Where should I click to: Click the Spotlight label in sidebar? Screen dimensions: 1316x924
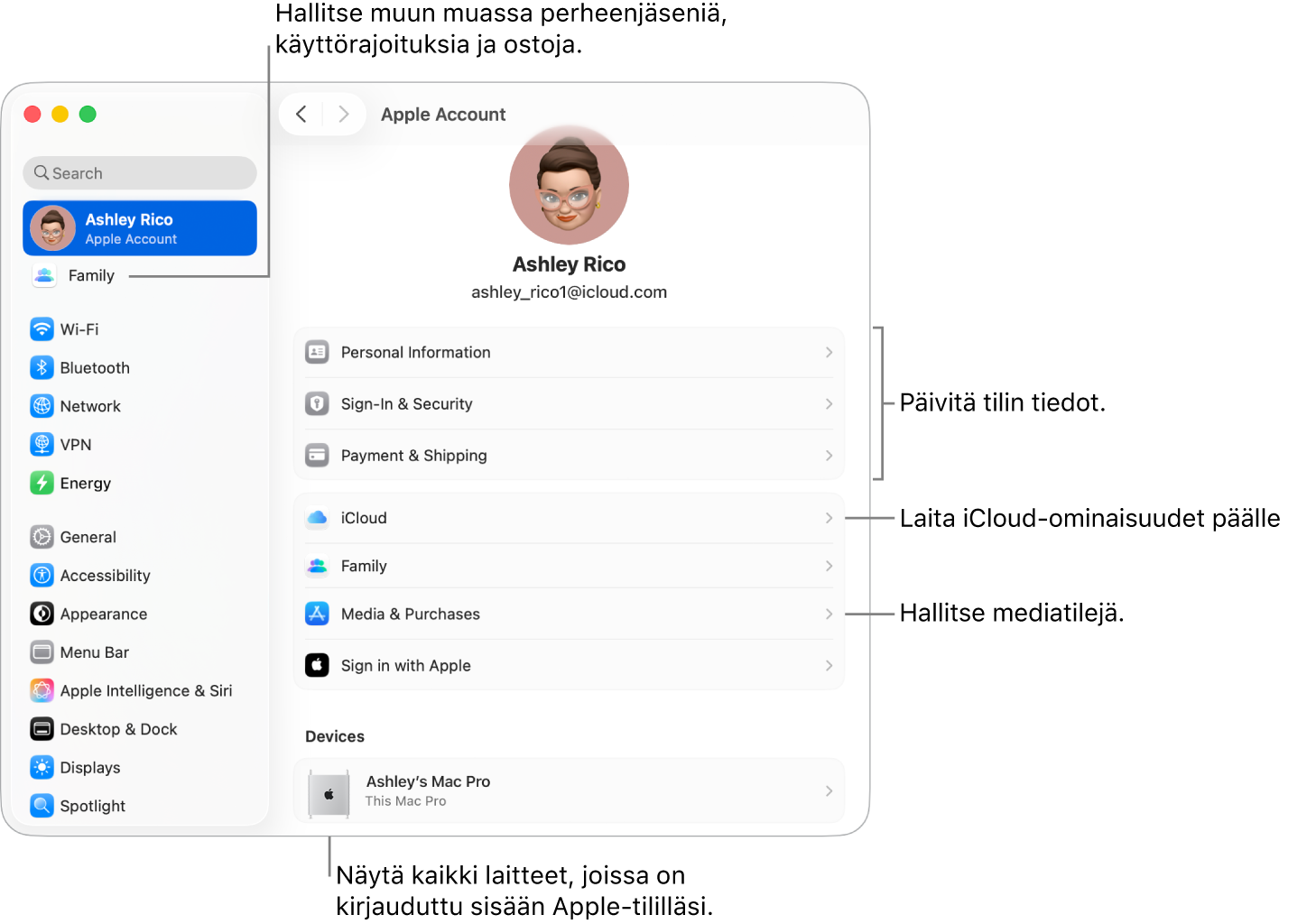93,806
